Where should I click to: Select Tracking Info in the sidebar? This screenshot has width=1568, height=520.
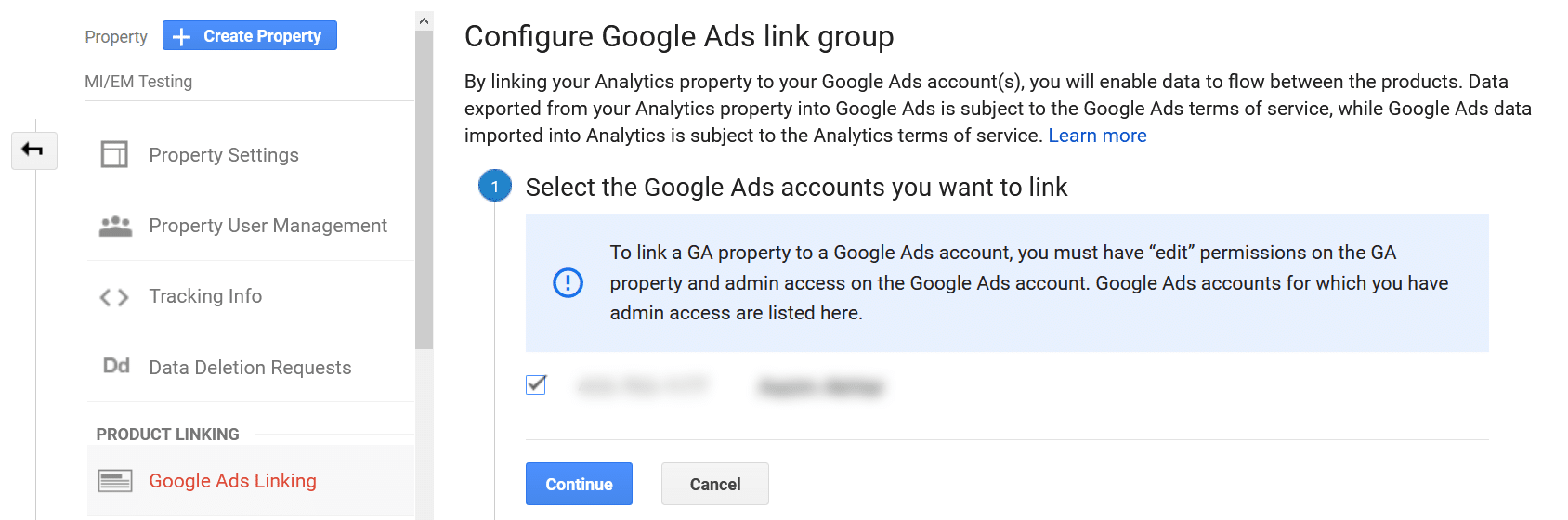(x=205, y=296)
